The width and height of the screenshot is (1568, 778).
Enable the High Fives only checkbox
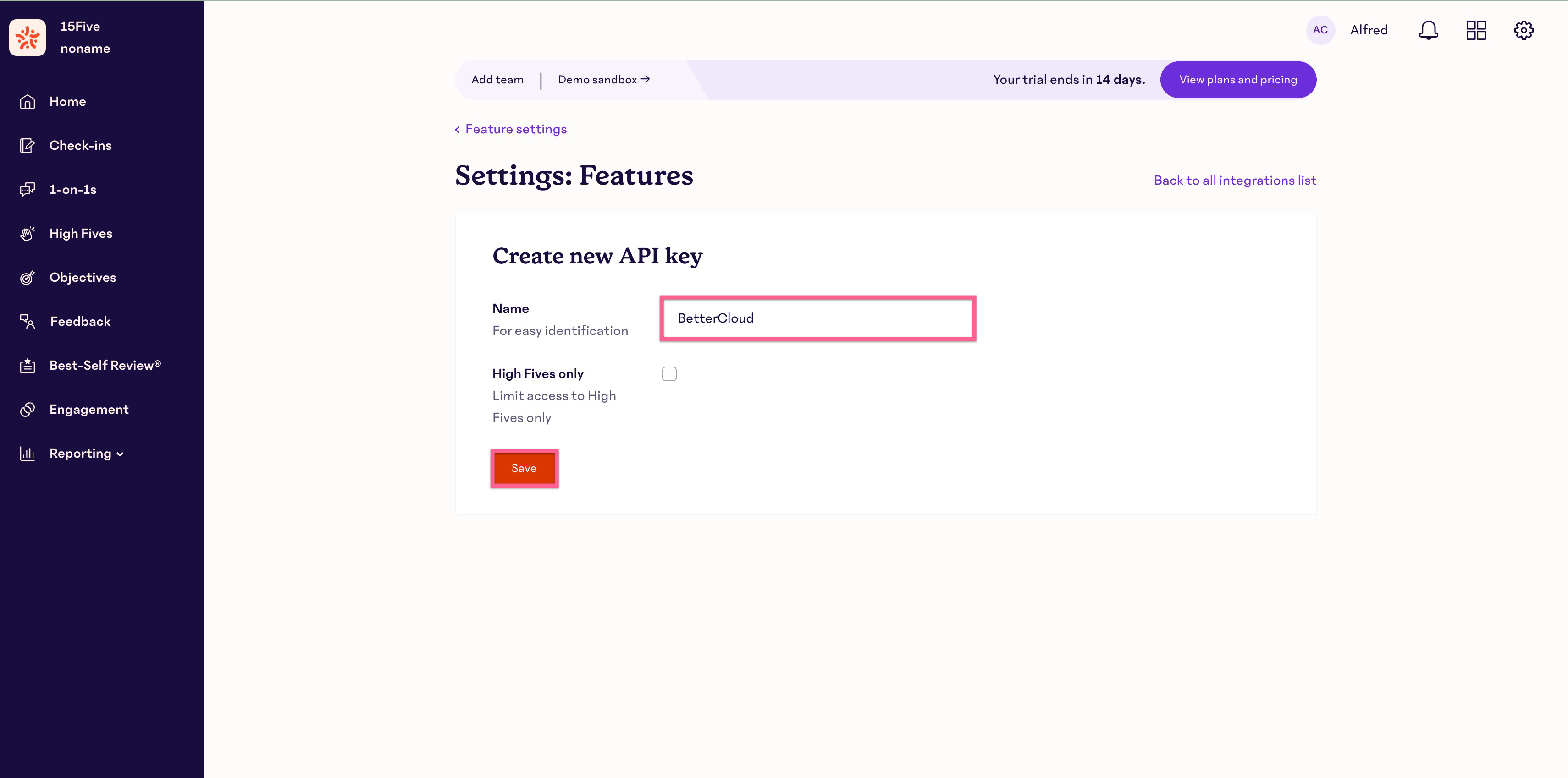coord(669,373)
